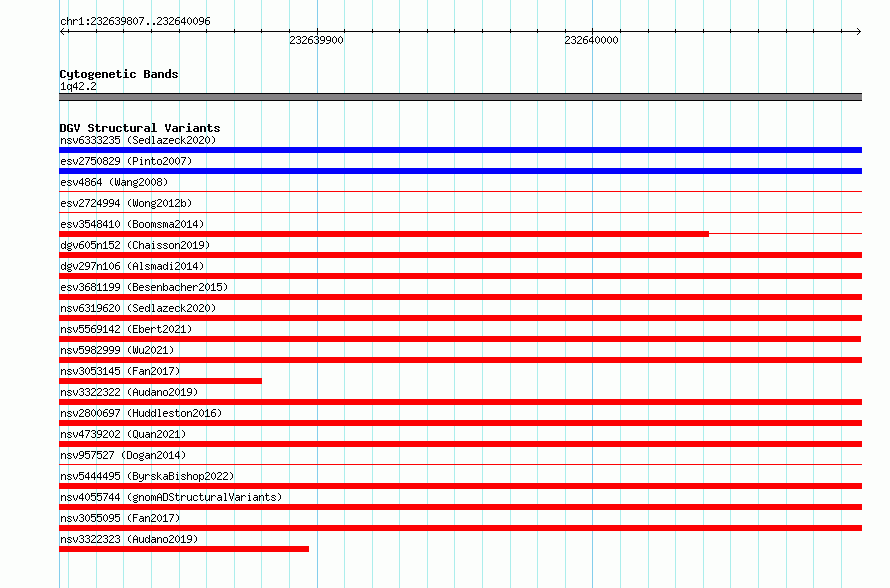Select the red bar under nsv5982999
This screenshot has width=890, height=588.
click(x=460, y=360)
